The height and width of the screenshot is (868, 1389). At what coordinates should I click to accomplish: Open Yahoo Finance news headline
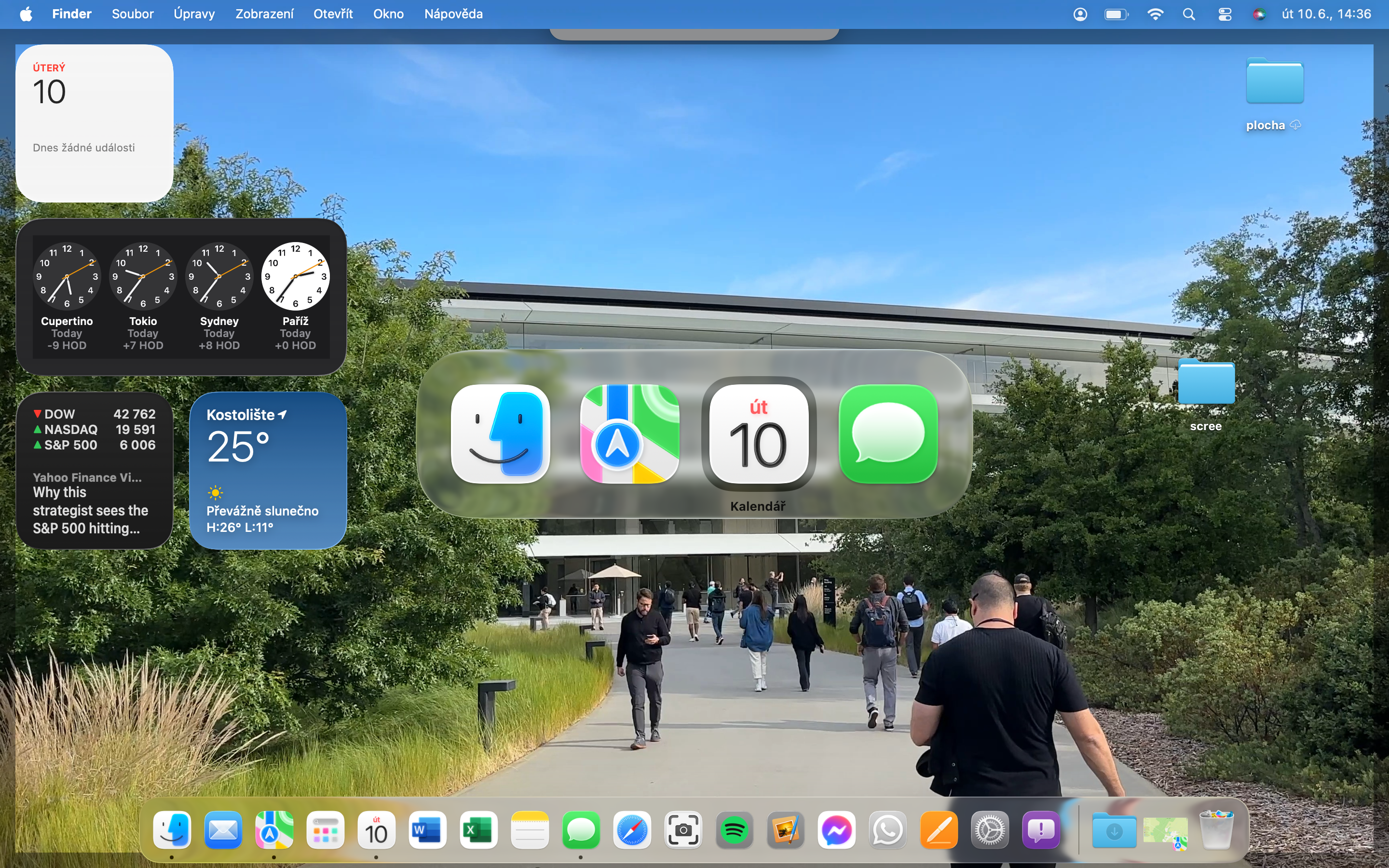[90, 510]
